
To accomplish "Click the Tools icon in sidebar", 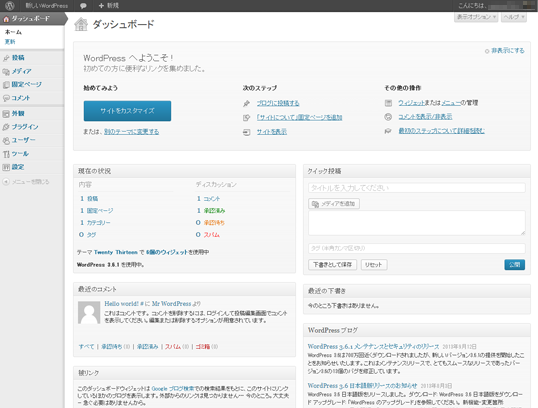I will (6, 154).
